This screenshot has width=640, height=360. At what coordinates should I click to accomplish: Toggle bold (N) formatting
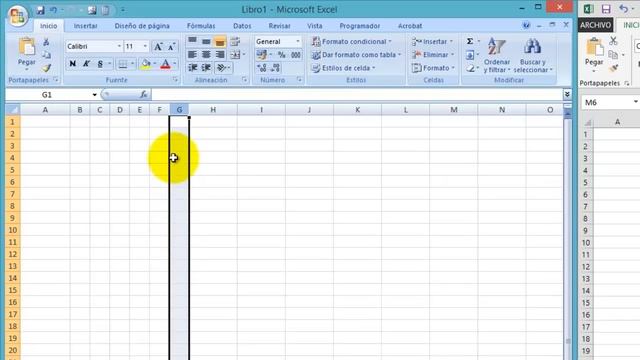click(72, 64)
